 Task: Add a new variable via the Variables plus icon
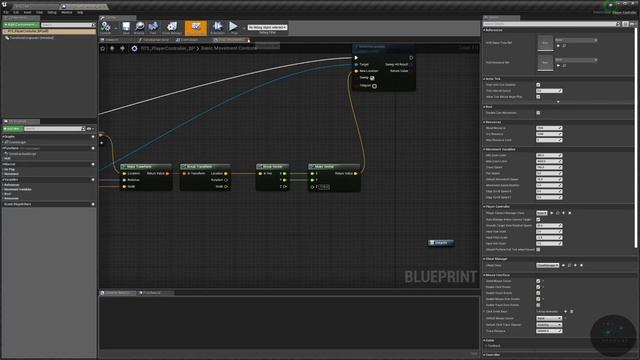coord(93,180)
